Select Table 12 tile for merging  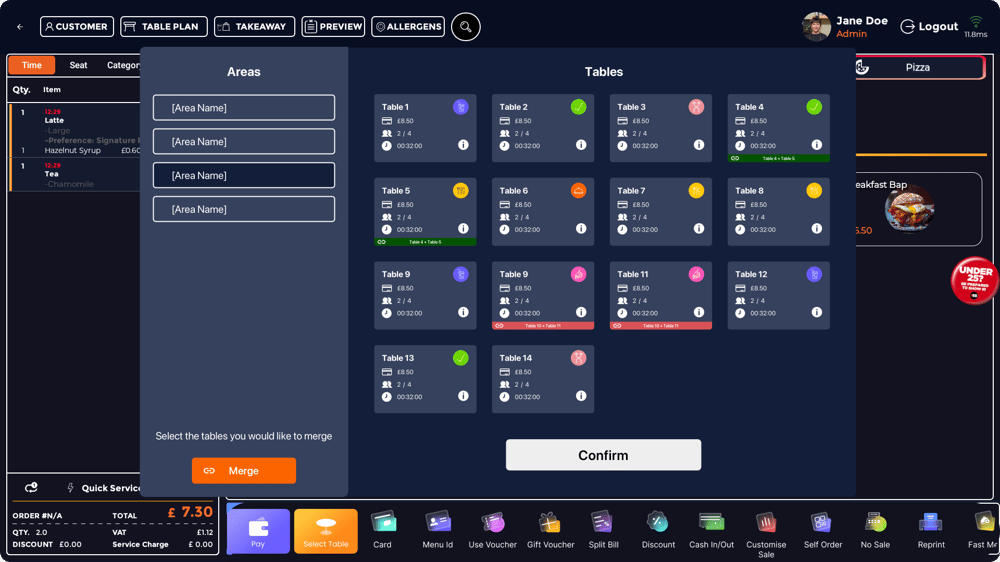coord(778,295)
